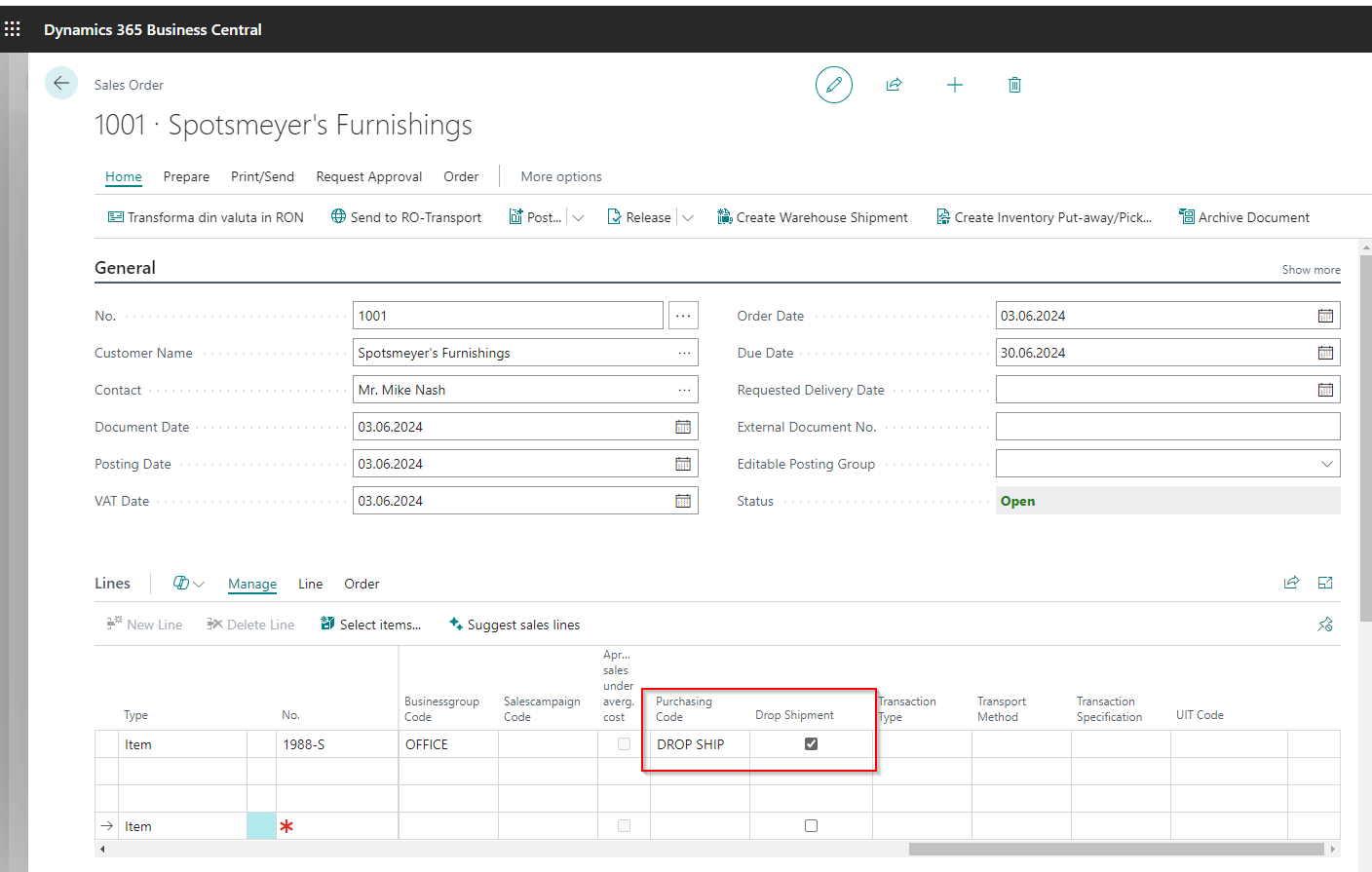The height and width of the screenshot is (872, 1372).
Task: Click the Purchasing Code column header
Action: 684,709
